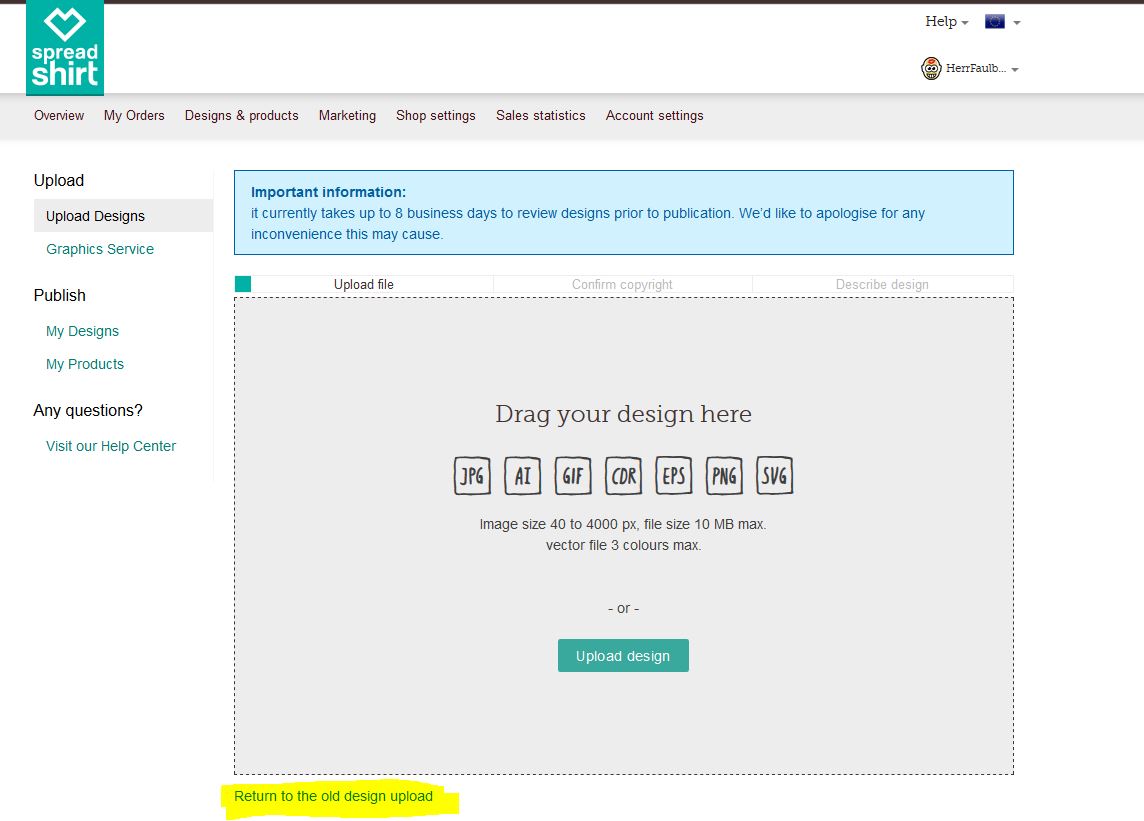Click the EPS file format icon
The height and width of the screenshot is (821, 1144).
coord(674,476)
